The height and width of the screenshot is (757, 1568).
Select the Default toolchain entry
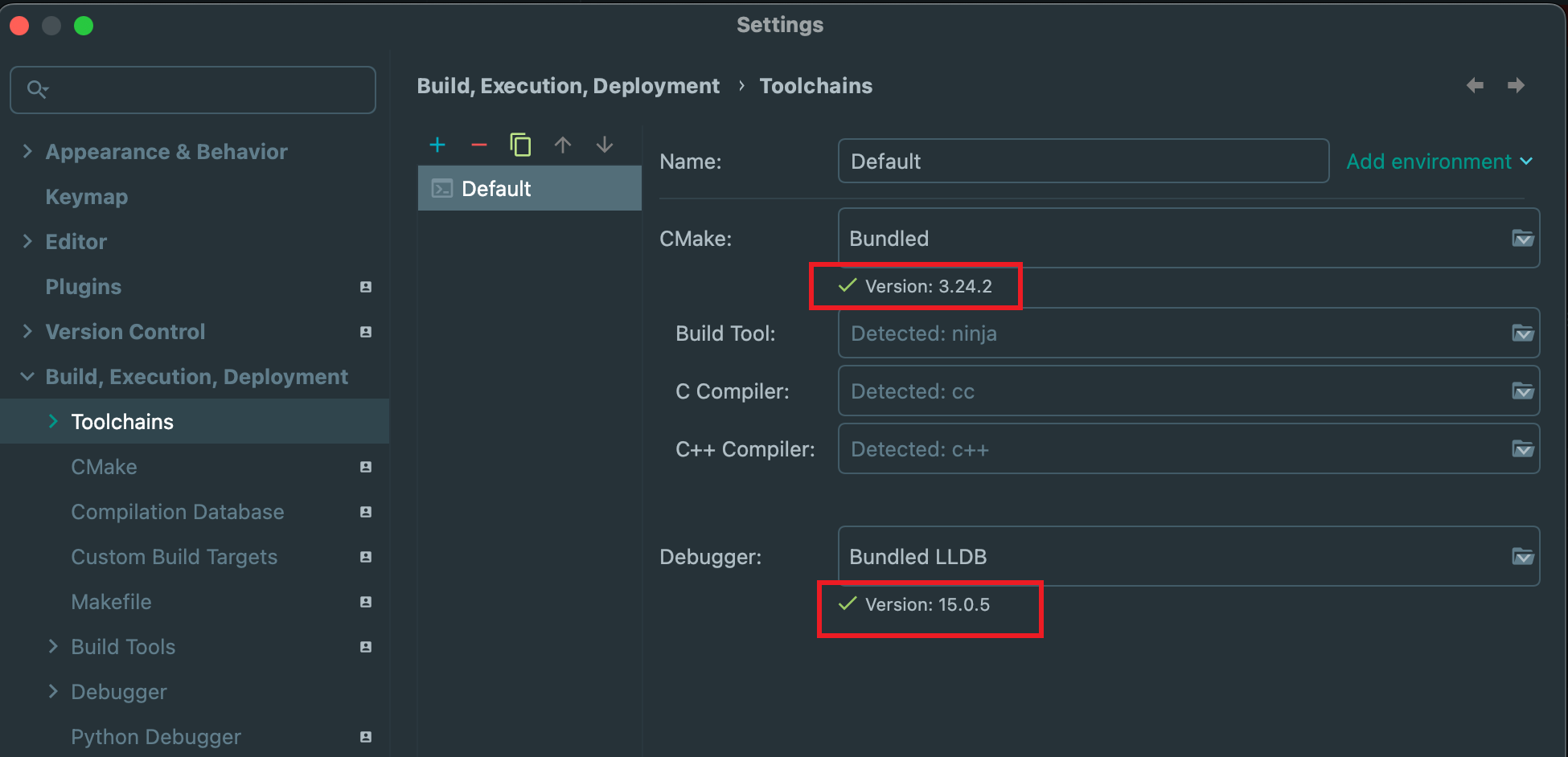[x=496, y=189]
